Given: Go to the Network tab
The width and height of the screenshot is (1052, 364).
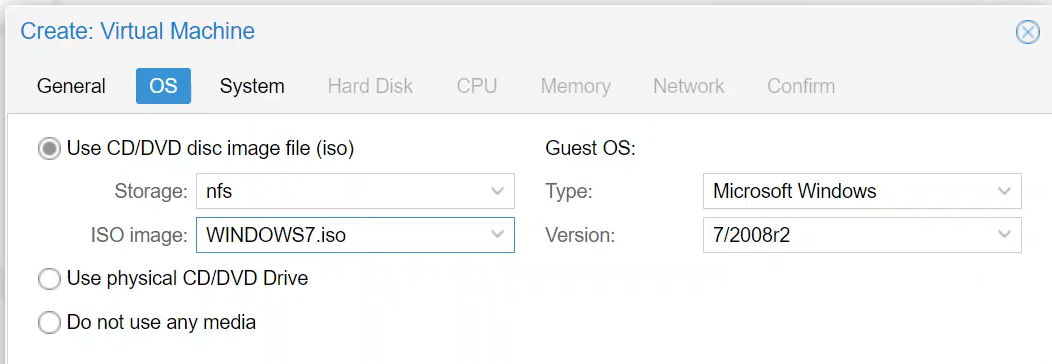Looking at the screenshot, I should coord(689,86).
